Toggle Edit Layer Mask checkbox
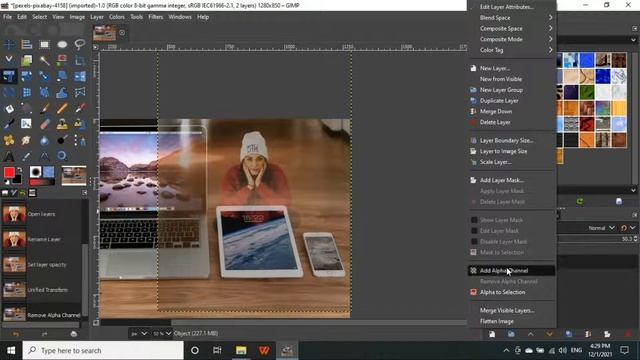Viewport: 640px width, 360px height. coord(474,231)
